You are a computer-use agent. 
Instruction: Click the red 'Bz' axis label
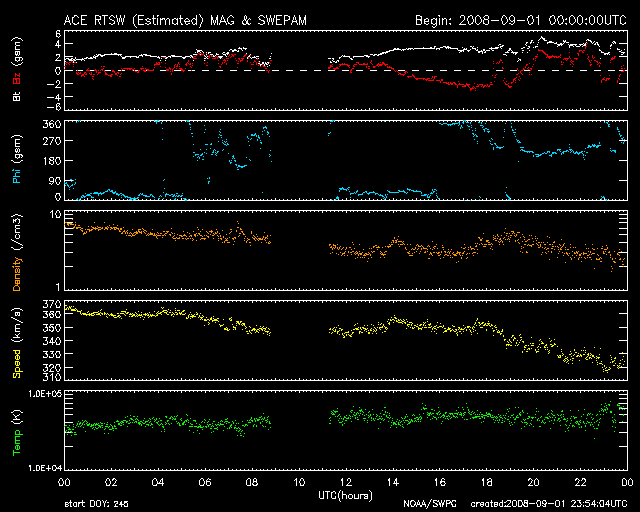coord(17,78)
